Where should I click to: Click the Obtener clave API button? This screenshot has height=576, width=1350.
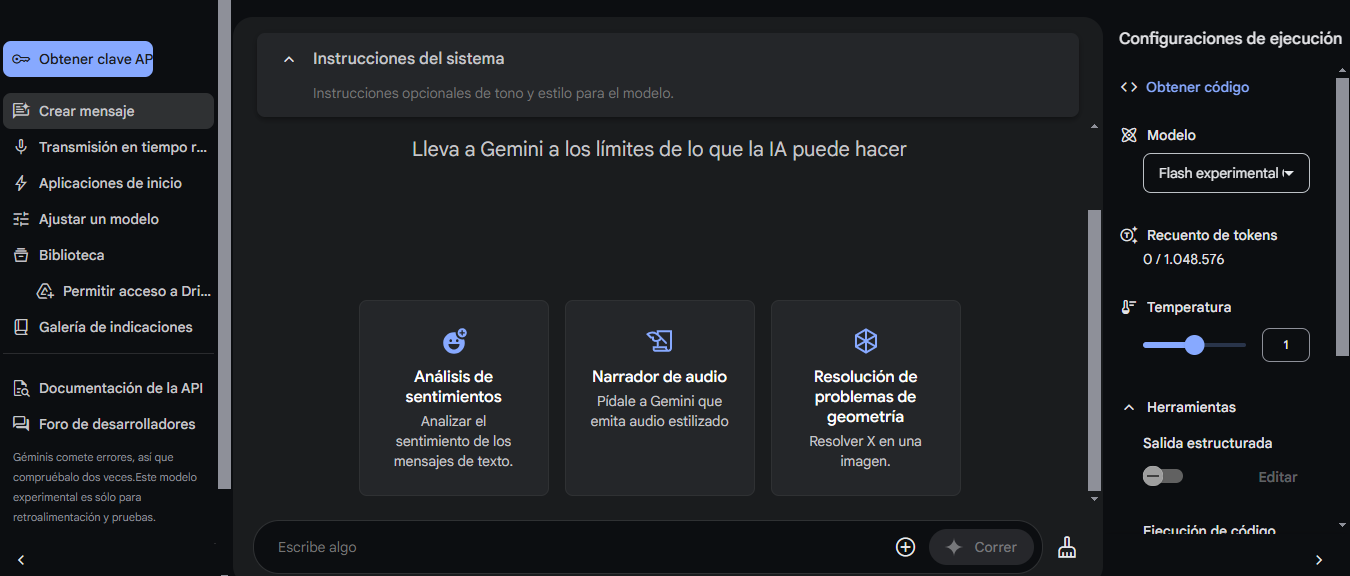pos(78,59)
